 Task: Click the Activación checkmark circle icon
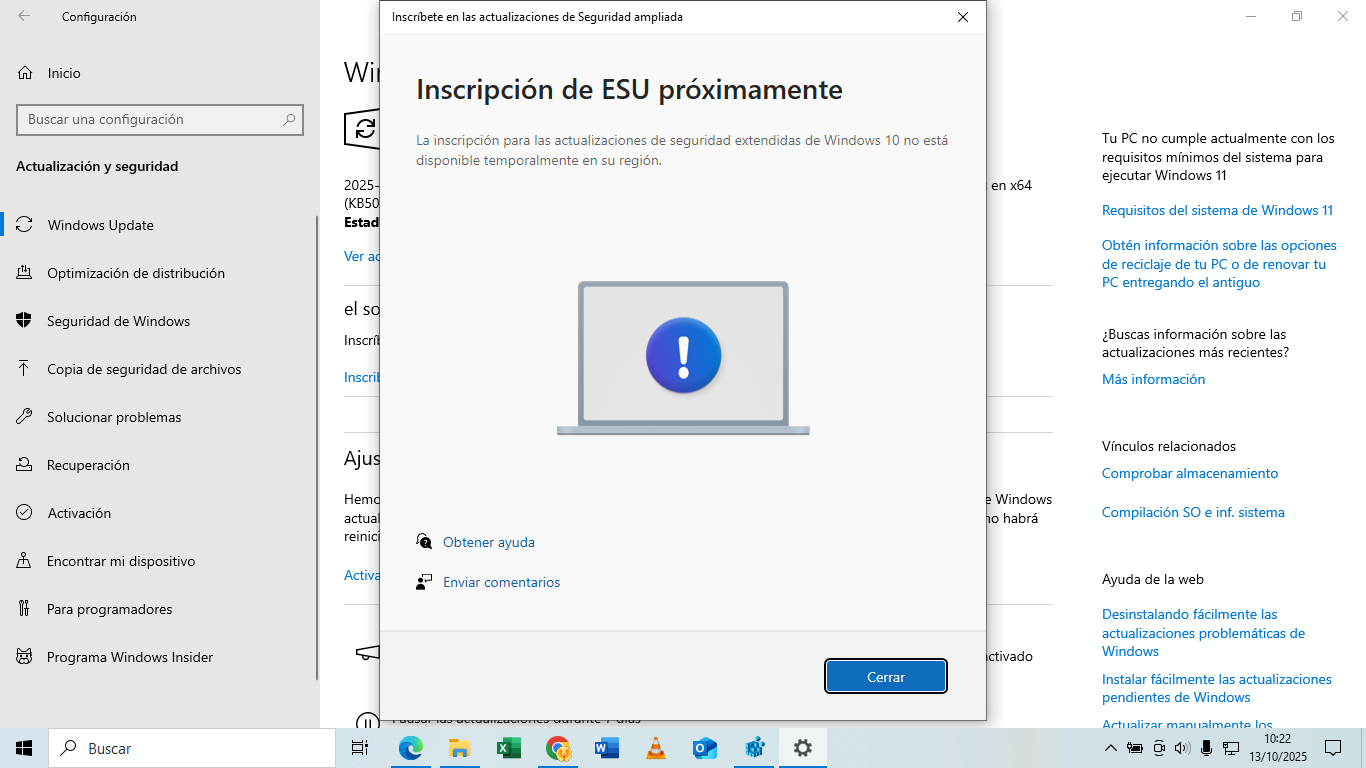[25, 513]
